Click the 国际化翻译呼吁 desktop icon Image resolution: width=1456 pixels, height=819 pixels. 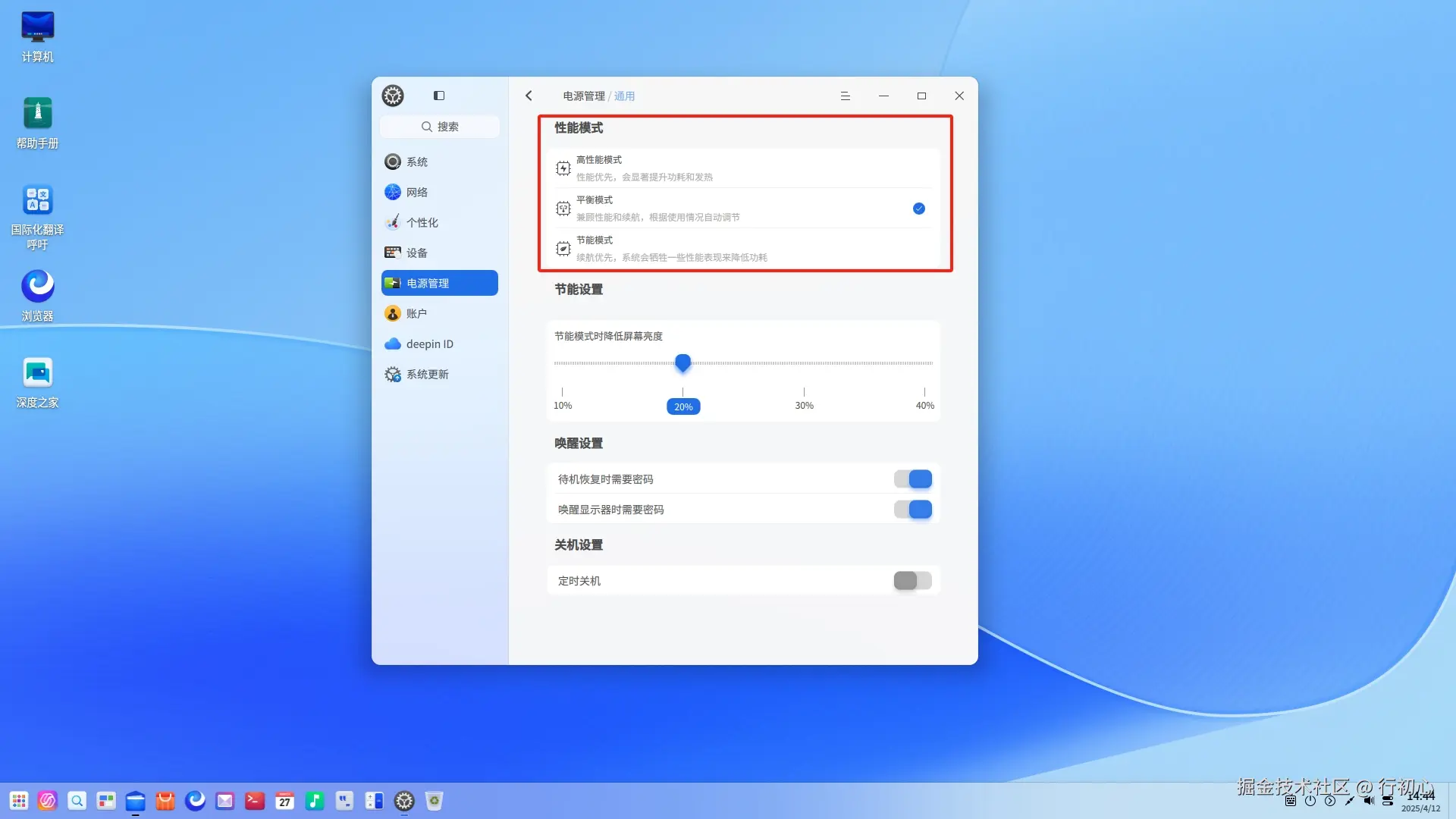(x=37, y=217)
